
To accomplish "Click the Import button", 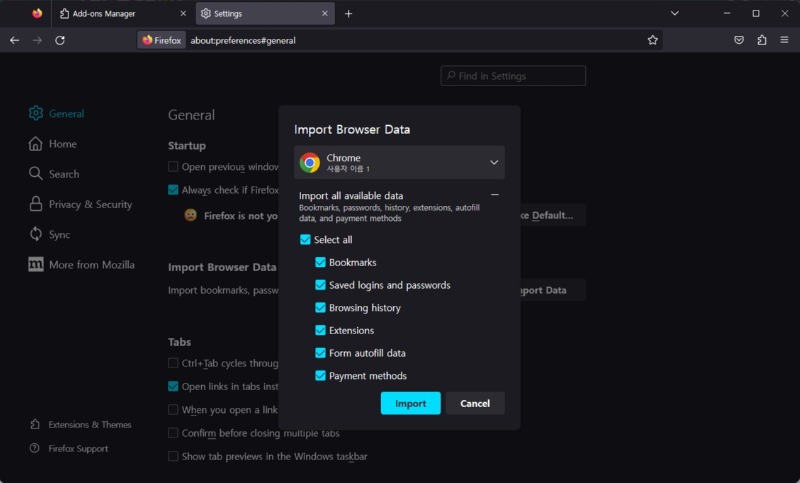I will pyautogui.click(x=410, y=403).
